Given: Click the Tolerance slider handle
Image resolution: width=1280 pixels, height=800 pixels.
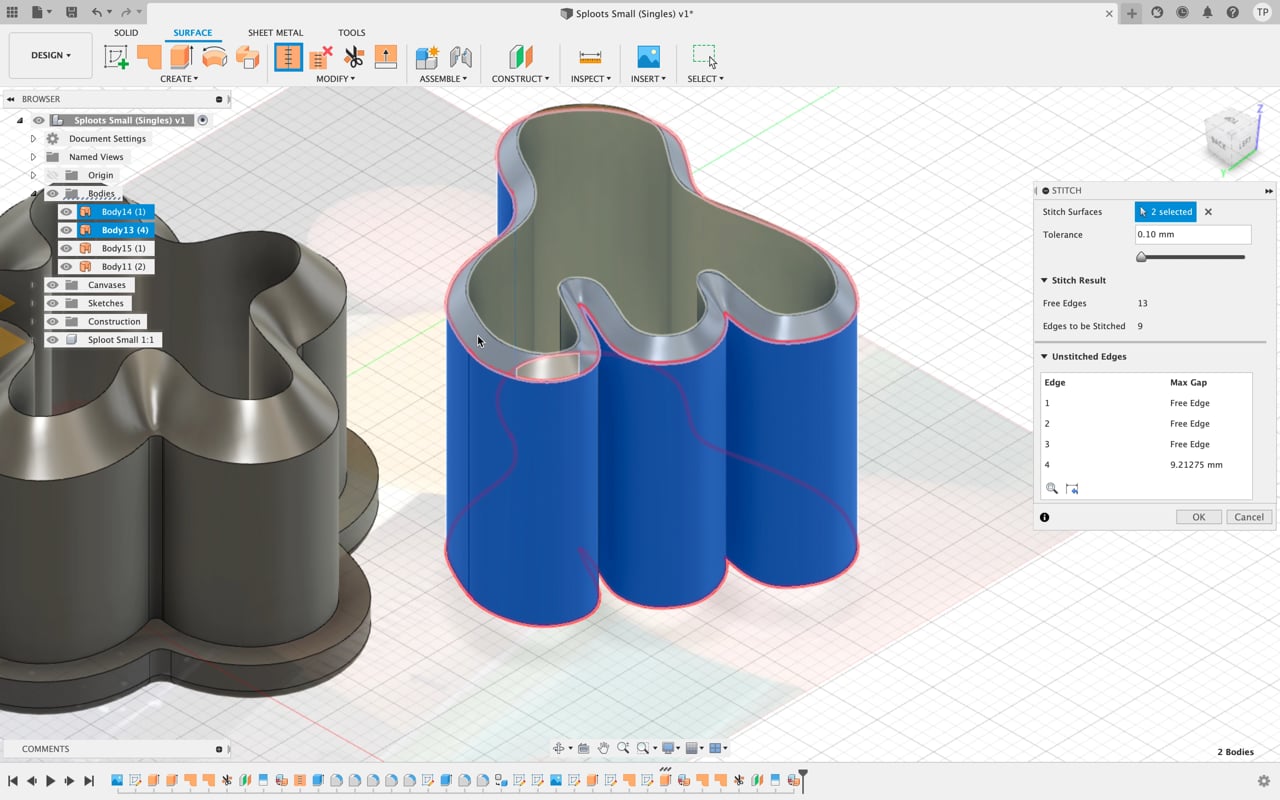Looking at the screenshot, I should point(1141,257).
